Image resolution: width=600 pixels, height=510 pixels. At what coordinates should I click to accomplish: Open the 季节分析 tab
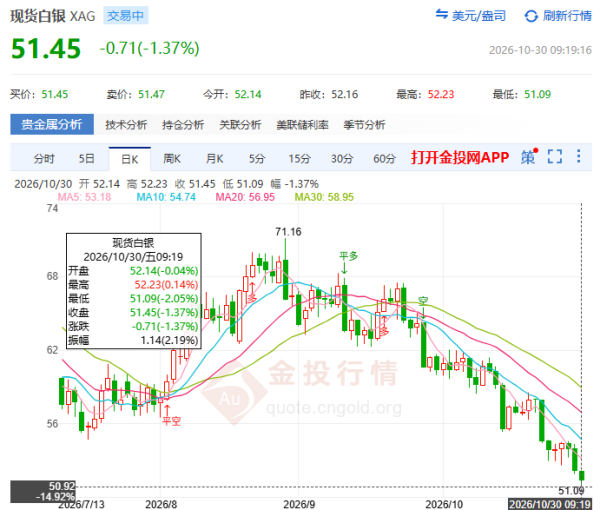click(364, 125)
